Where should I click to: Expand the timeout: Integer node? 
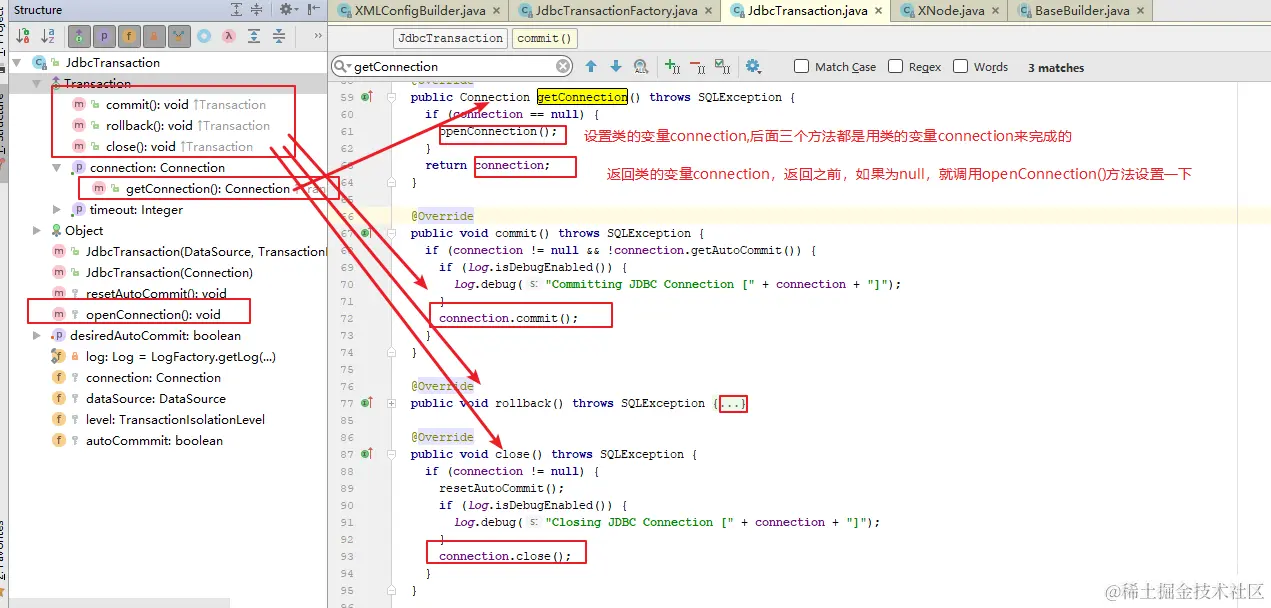coord(58,209)
